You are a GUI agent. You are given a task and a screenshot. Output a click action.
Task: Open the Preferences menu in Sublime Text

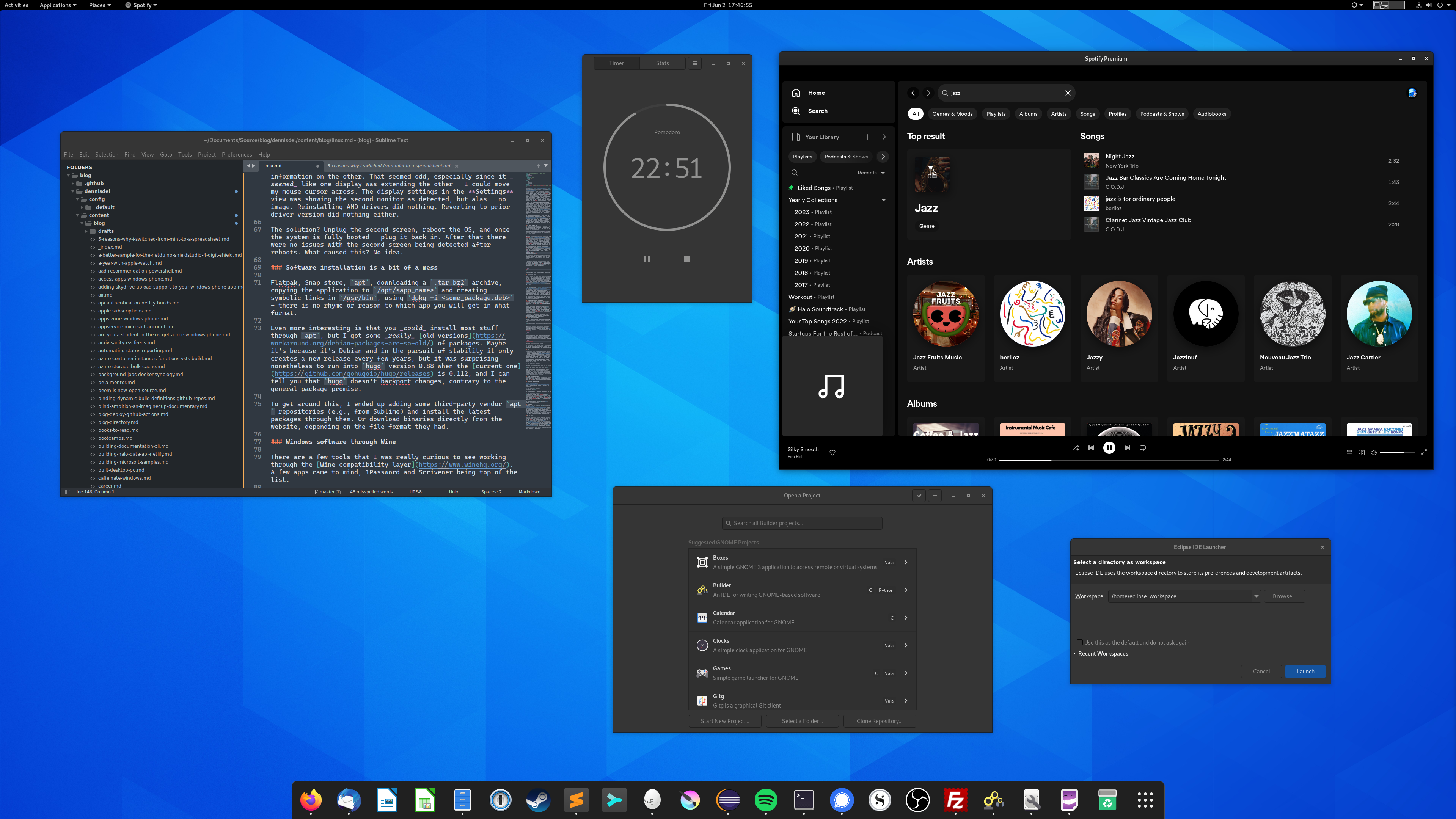pos(237,154)
